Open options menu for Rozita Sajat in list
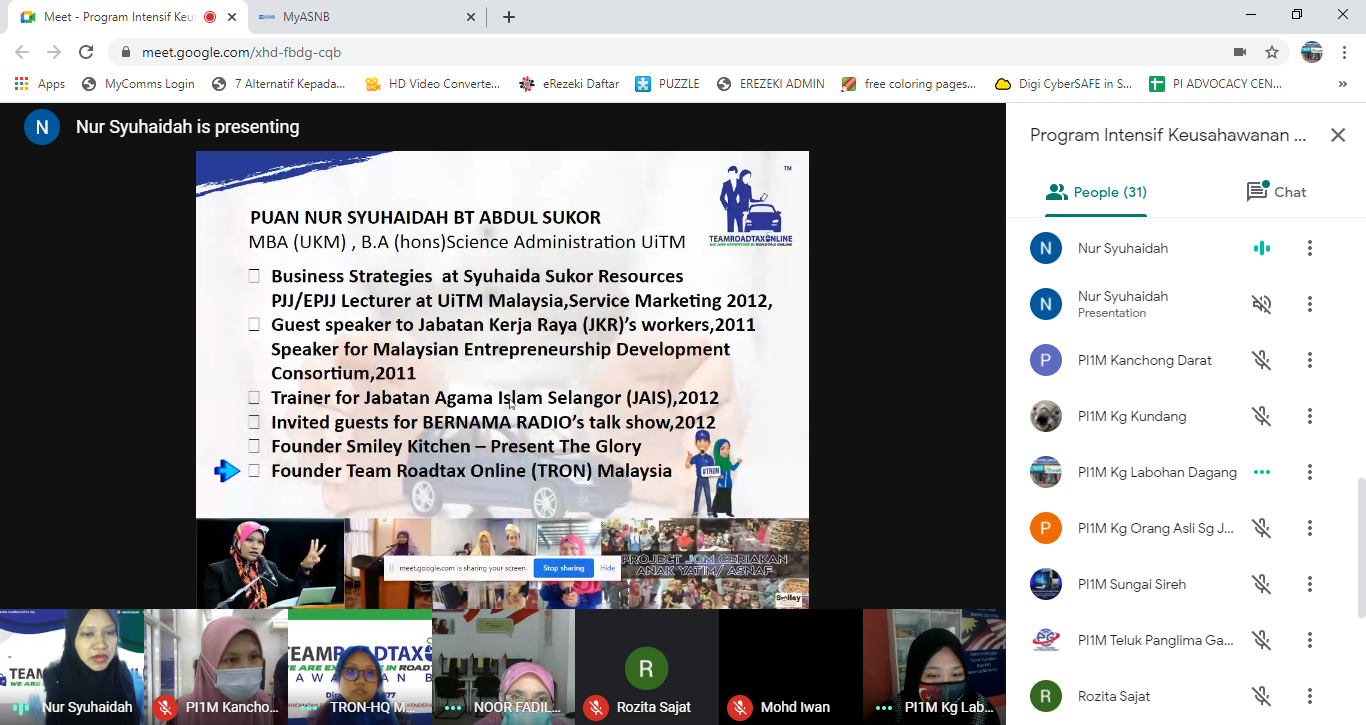 click(1310, 696)
